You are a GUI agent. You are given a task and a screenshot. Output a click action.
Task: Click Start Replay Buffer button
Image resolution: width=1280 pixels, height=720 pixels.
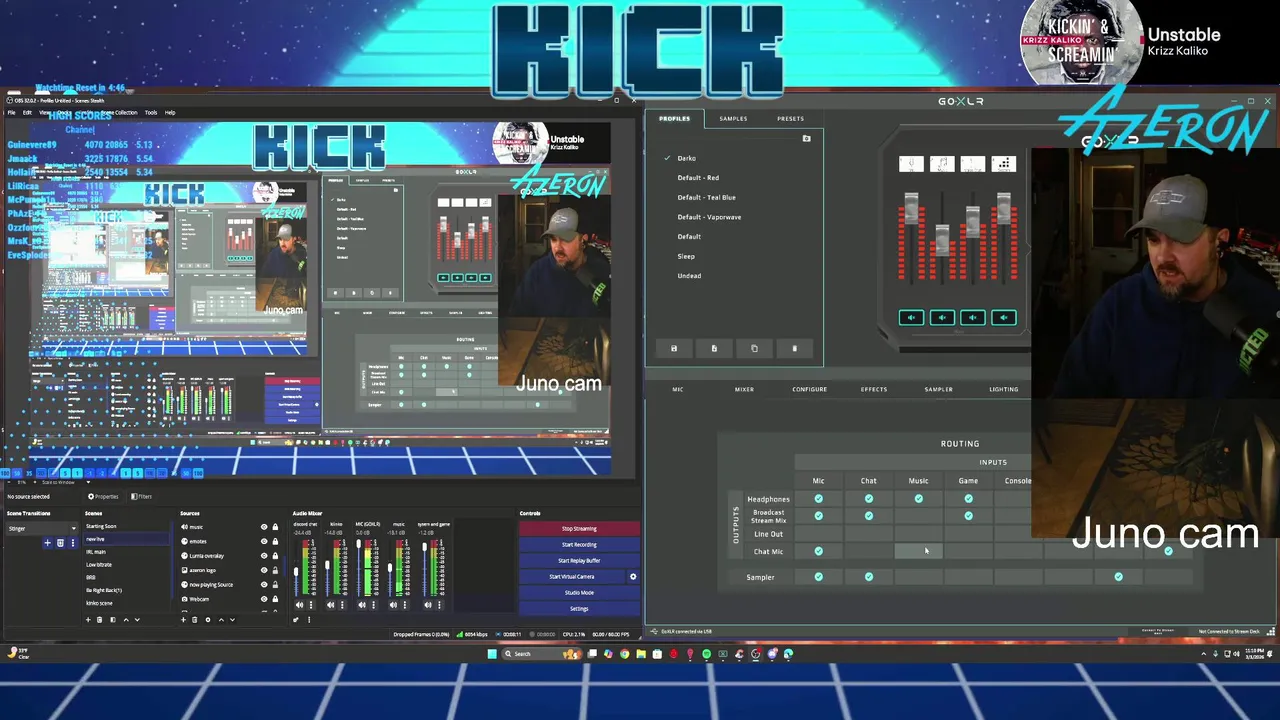[x=579, y=561]
